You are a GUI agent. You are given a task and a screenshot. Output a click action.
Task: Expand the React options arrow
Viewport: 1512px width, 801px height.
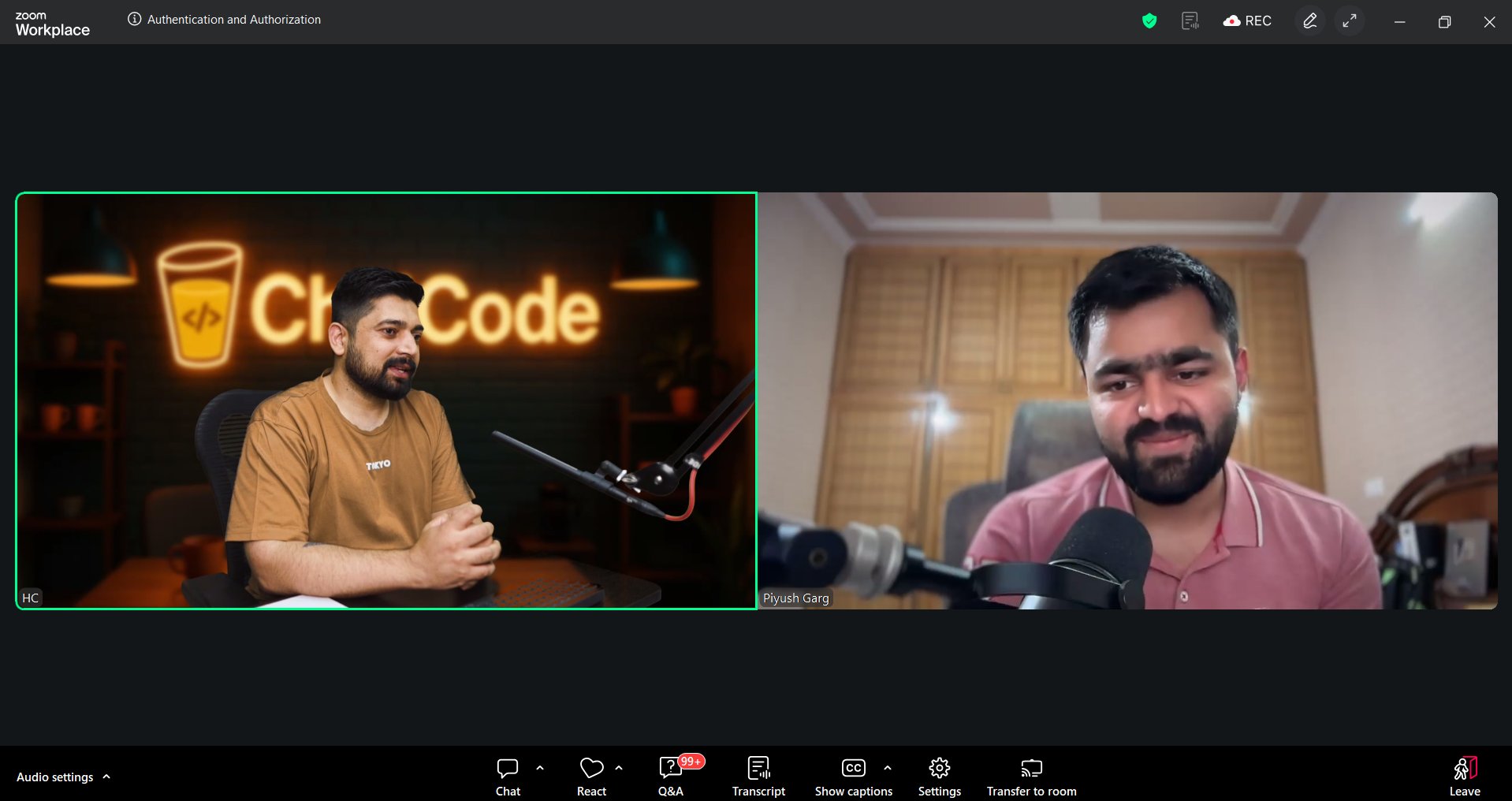click(x=619, y=768)
